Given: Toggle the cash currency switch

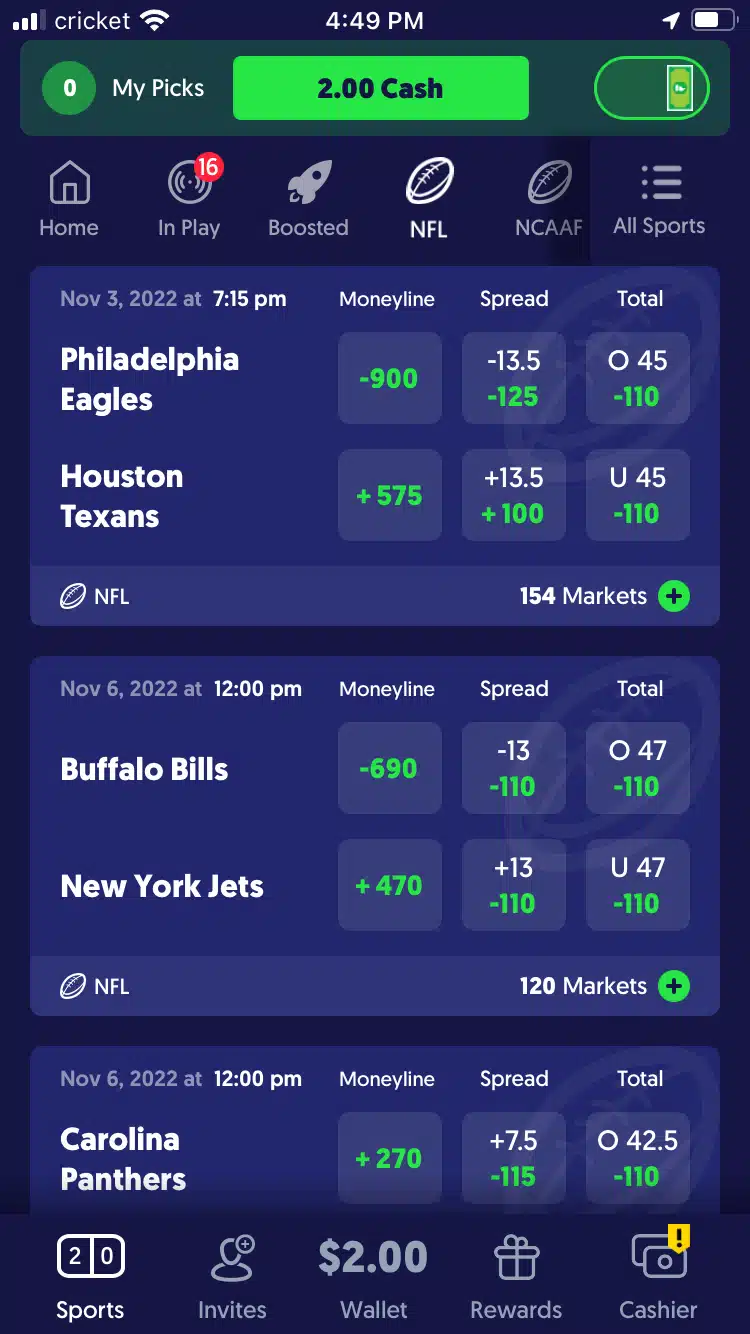Looking at the screenshot, I should [652, 88].
